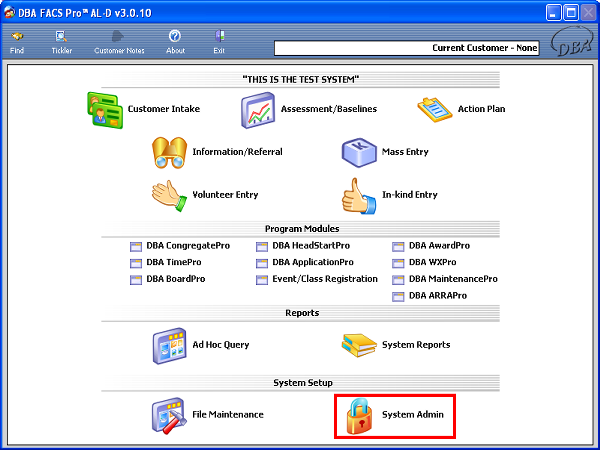Screen dimensions: 600x450
Task: Open Action Plan clipboard icon
Action: point(434,110)
